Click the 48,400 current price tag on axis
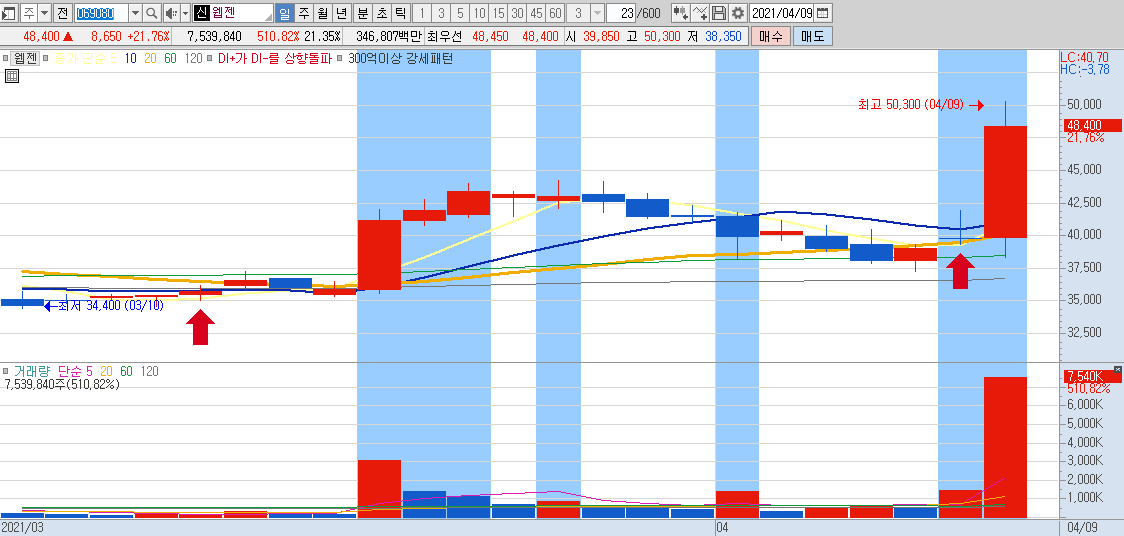 coord(1090,125)
